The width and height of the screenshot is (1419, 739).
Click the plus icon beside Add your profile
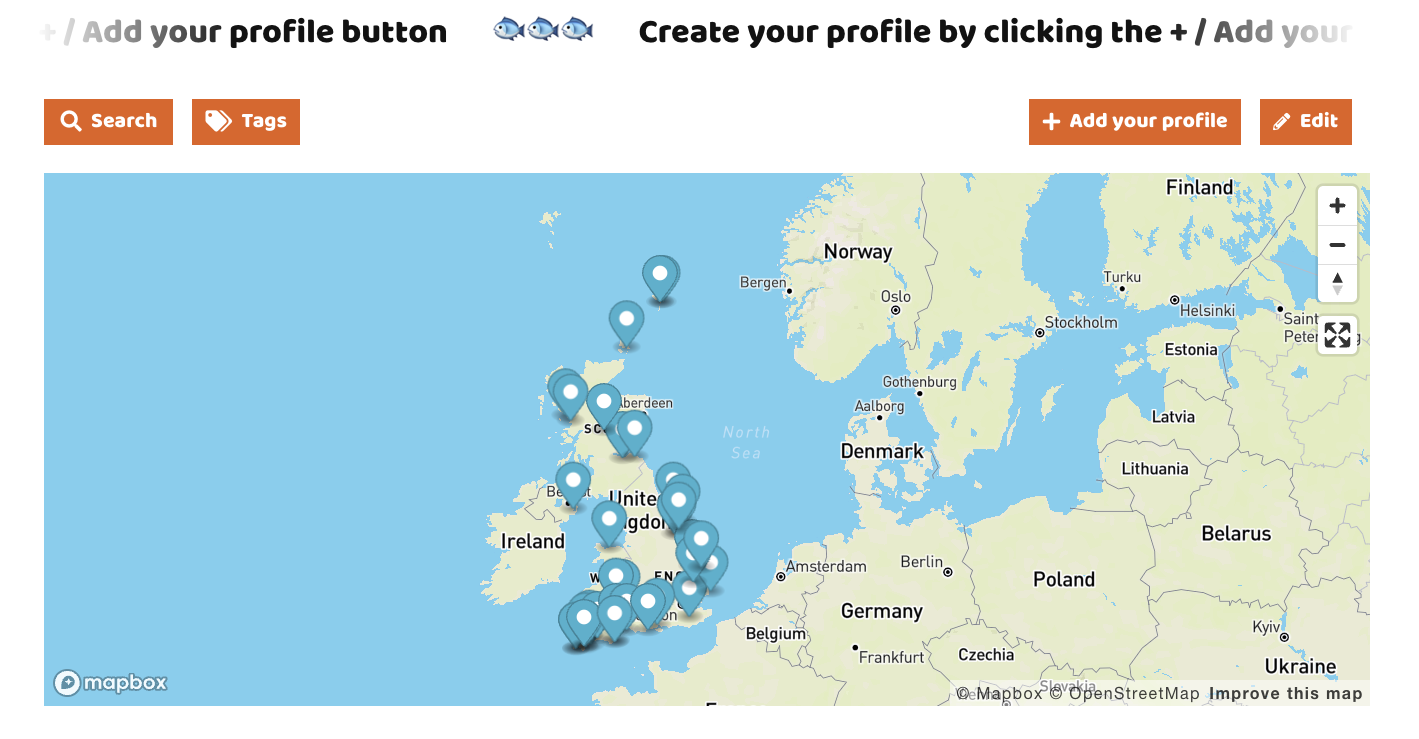click(1051, 121)
